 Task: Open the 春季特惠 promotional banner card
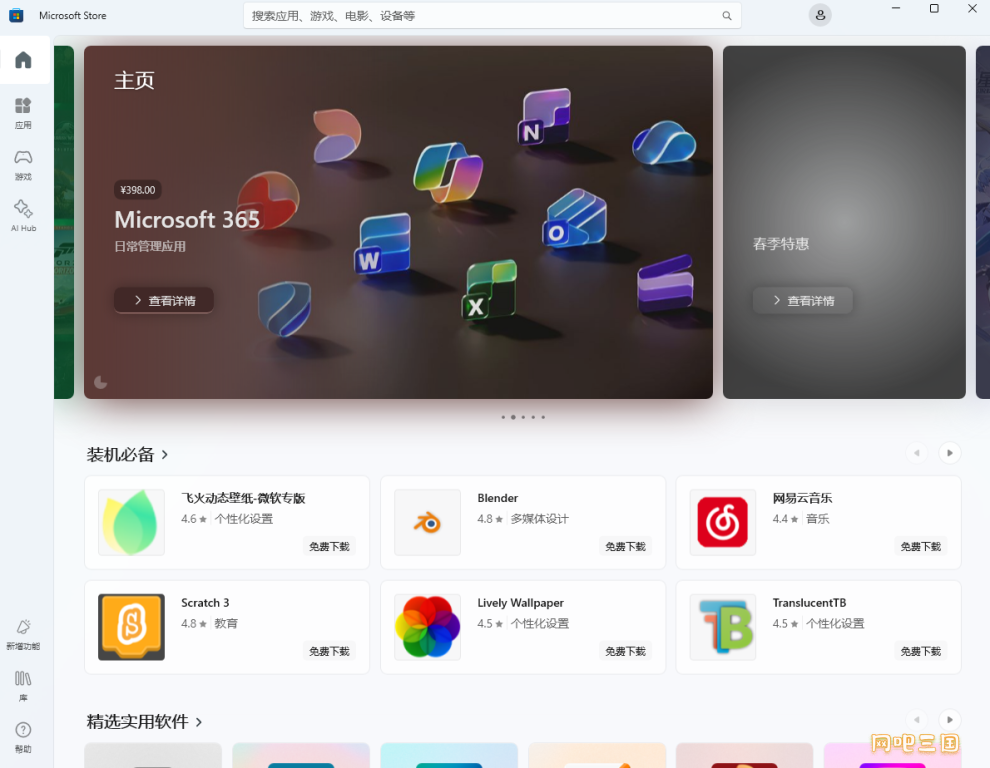click(844, 222)
